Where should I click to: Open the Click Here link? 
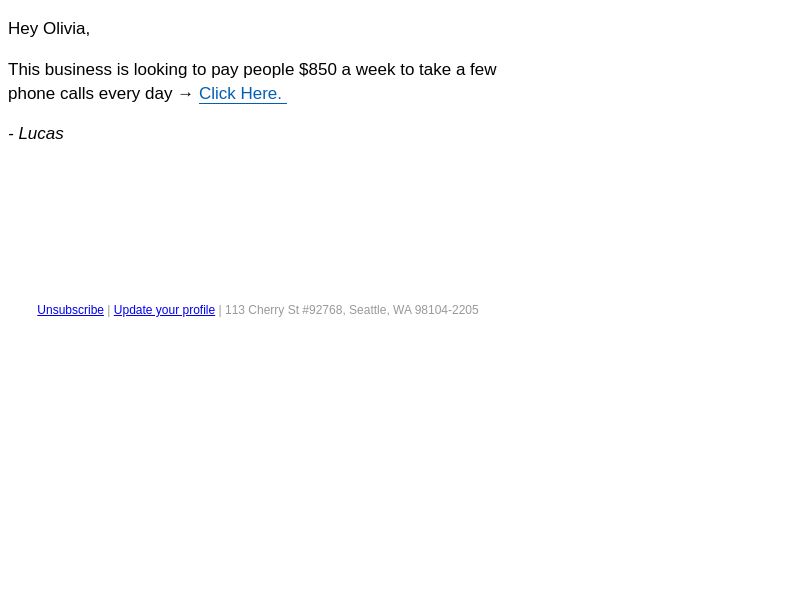(x=242, y=94)
